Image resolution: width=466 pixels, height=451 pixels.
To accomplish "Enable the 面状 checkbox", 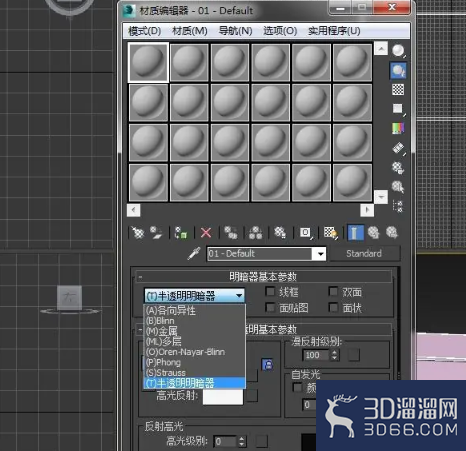I will [x=333, y=307].
